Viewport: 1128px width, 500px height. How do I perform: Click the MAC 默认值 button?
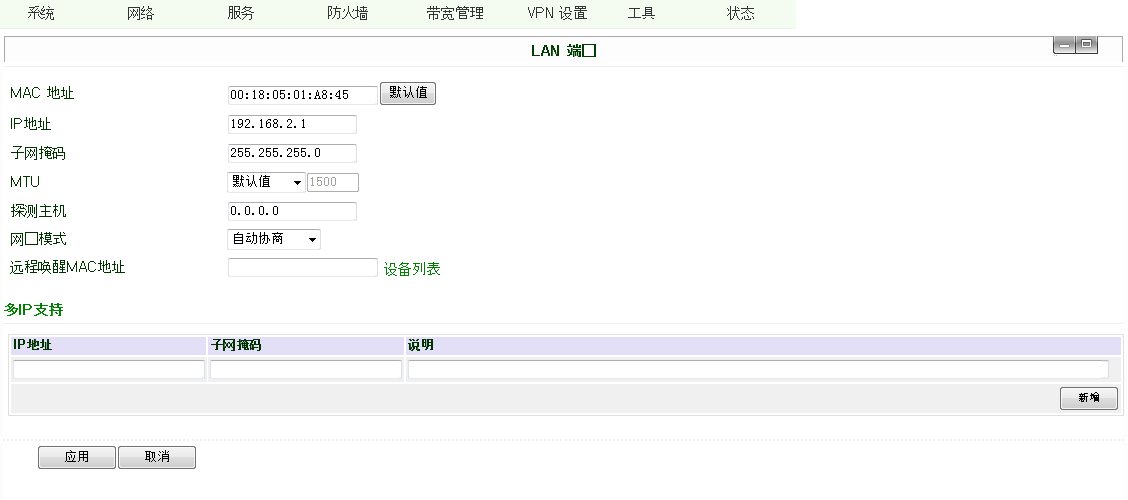[408, 93]
